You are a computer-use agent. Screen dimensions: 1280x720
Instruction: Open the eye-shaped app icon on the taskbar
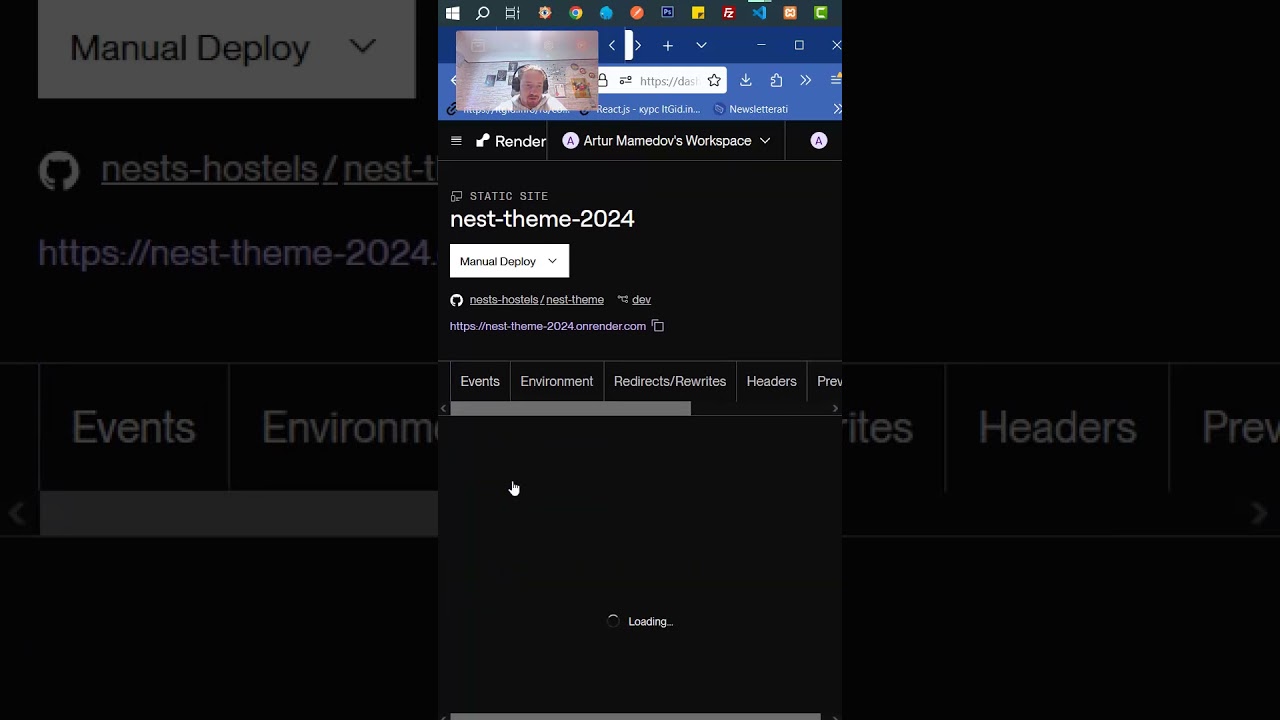tap(545, 13)
